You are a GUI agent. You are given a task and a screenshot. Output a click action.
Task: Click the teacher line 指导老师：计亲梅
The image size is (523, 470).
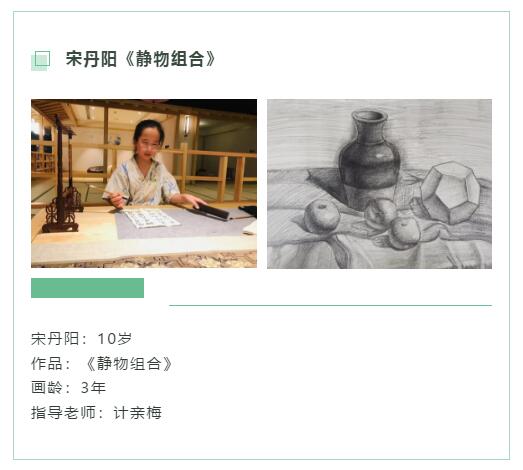pos(96,413)
